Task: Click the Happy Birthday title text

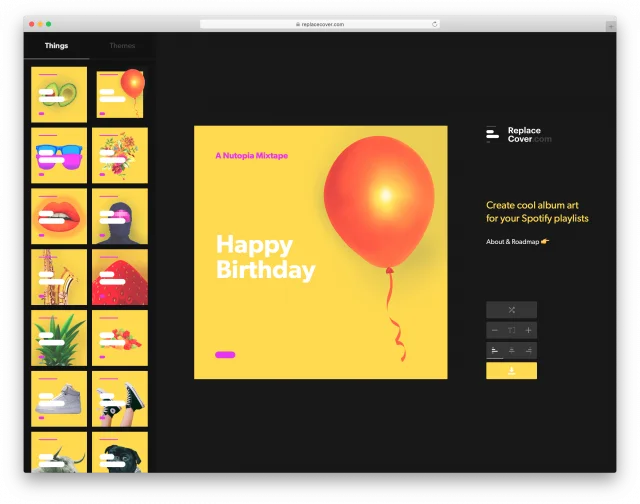Action: [x=265, y=257]
